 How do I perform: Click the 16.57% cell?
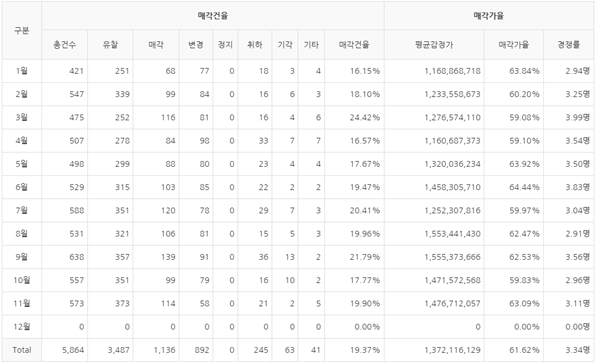click(x=365, y=141)
